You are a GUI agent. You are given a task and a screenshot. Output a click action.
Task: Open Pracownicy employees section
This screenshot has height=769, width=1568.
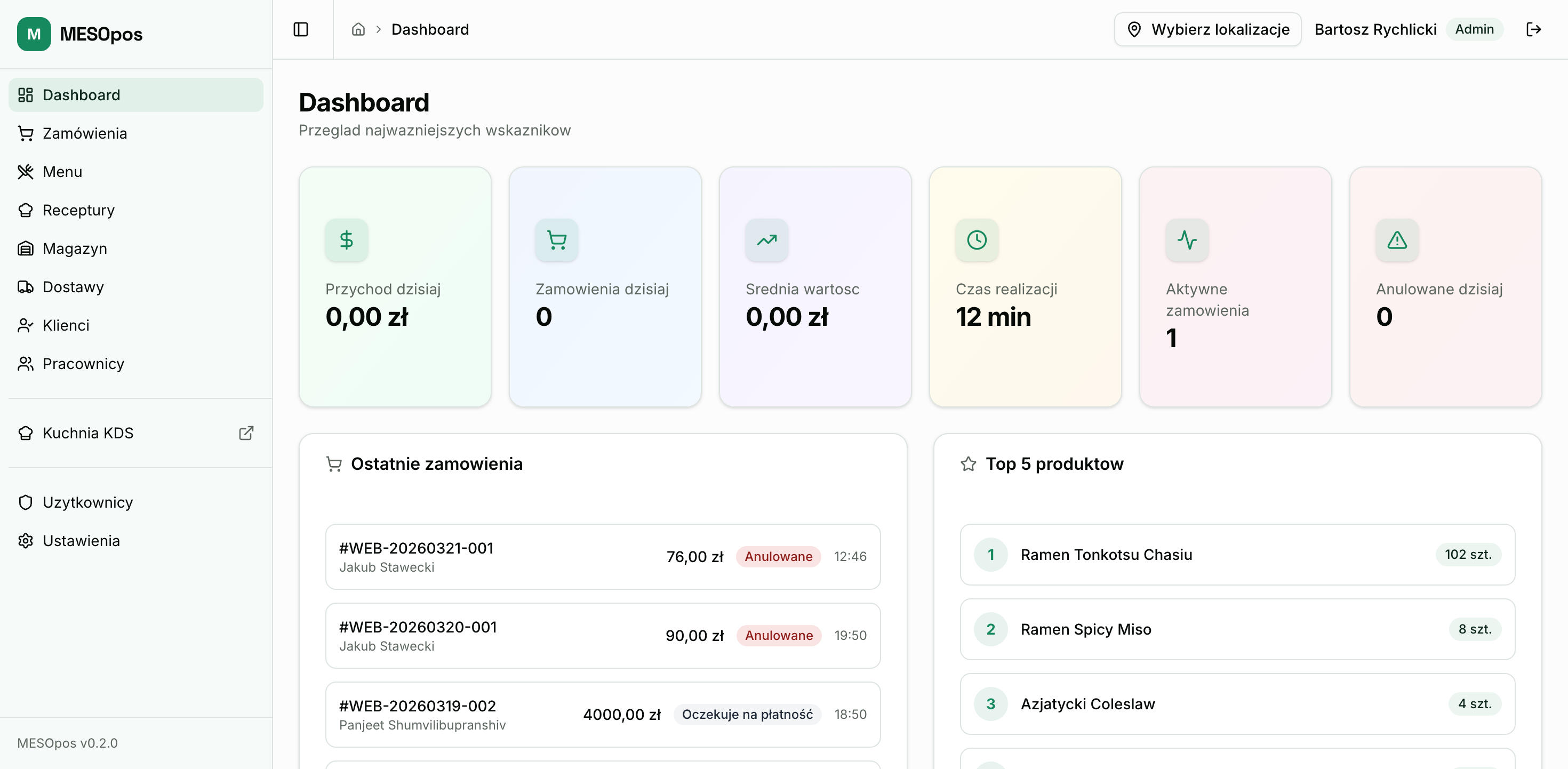[x=83, y=364]
